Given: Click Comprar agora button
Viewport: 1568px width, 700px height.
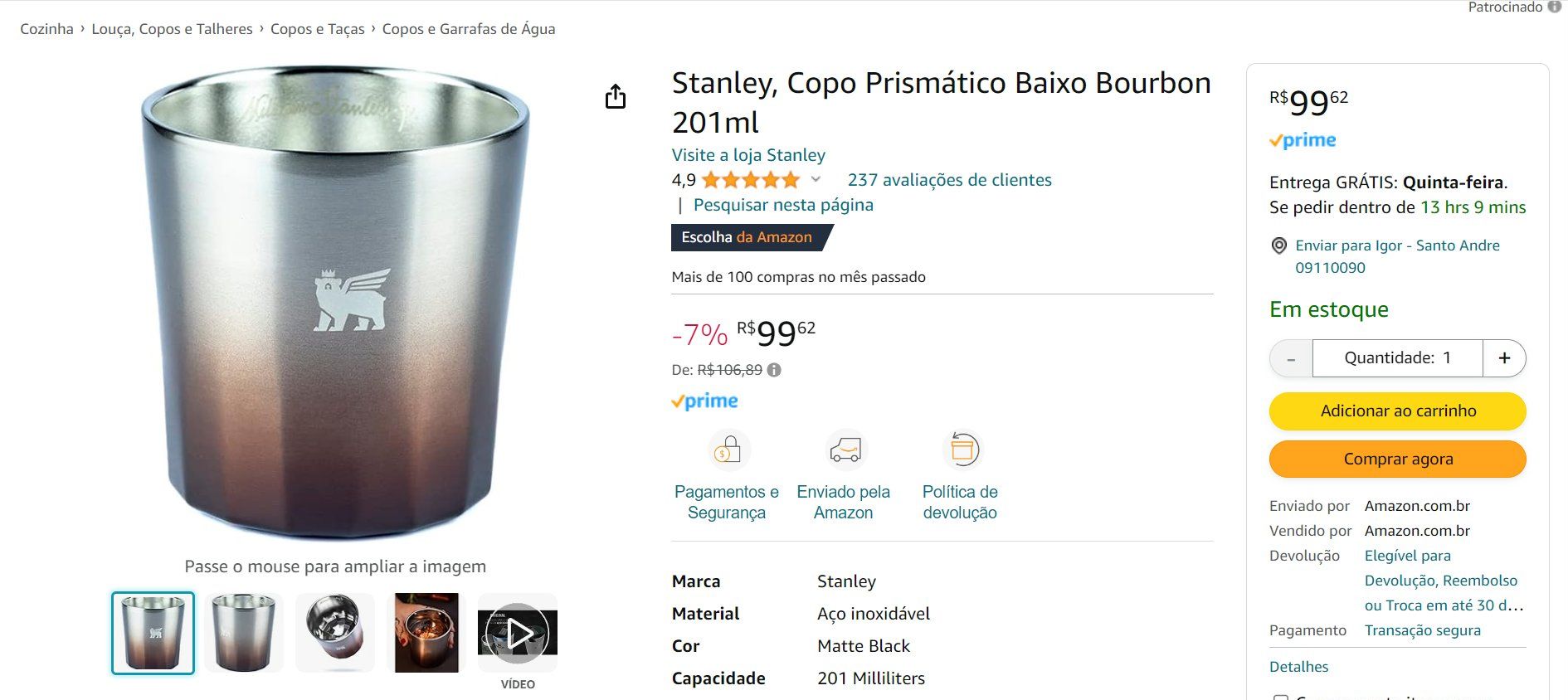Looking at the screenshot, I should point(1398,459).
